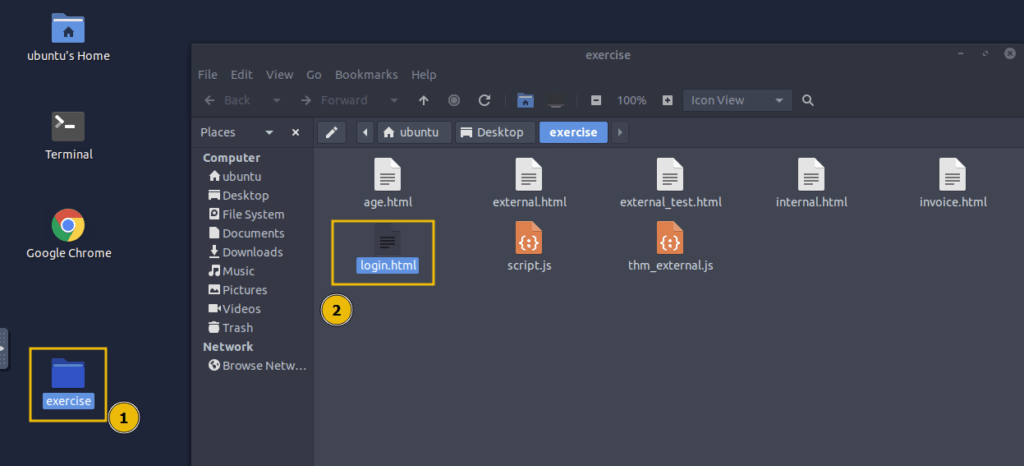This screenshot has width=1024, height=466.
Task: Open the Go menu
Action: pos(314,74)
